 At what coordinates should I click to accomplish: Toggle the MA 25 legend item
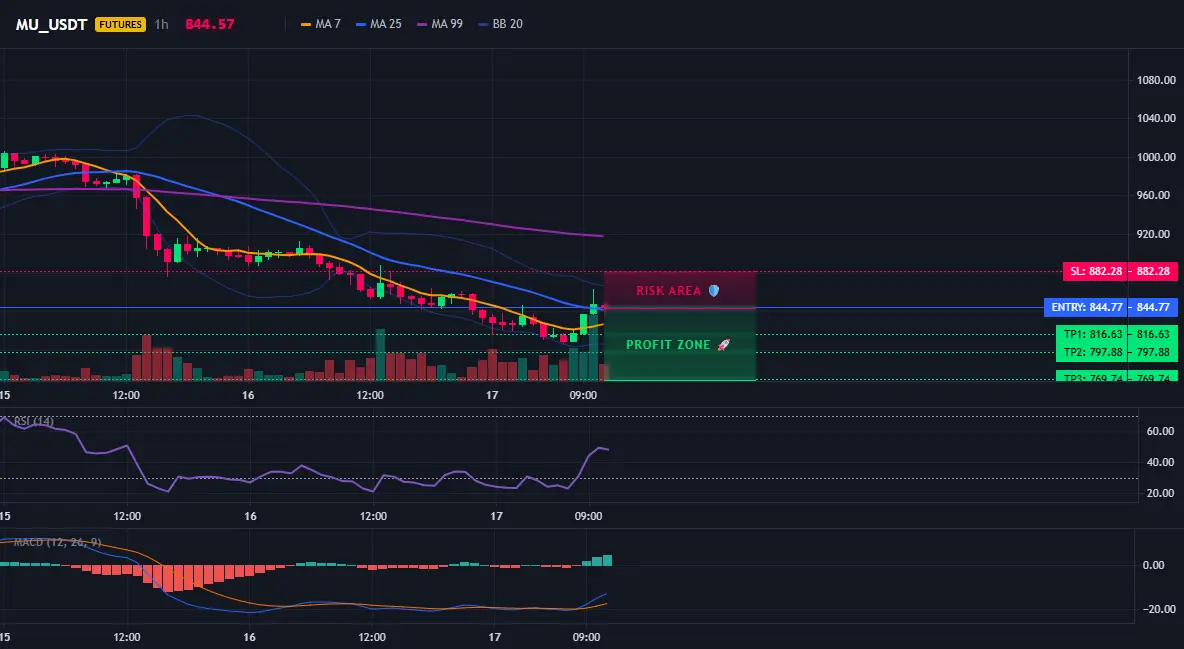tap(379, 24)
